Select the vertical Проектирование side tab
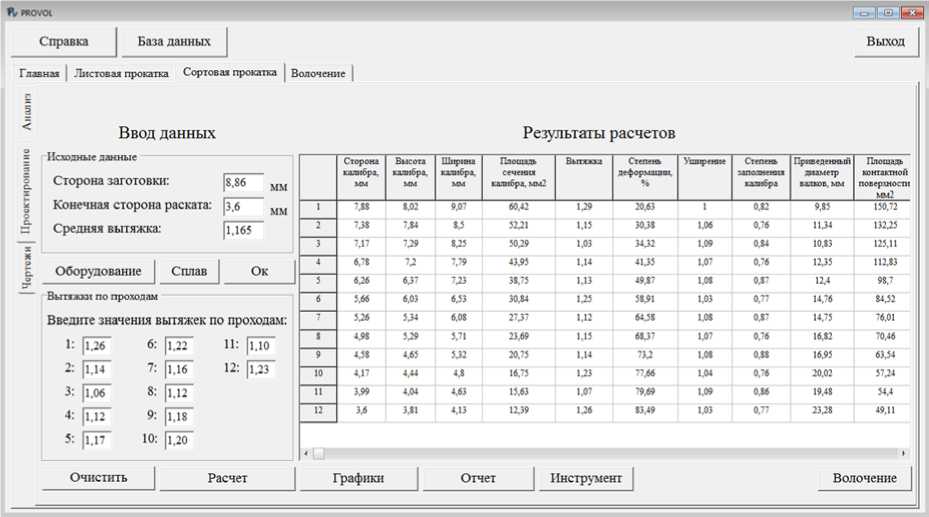This screenshot has height=517, width=929. tap(25, 191)
